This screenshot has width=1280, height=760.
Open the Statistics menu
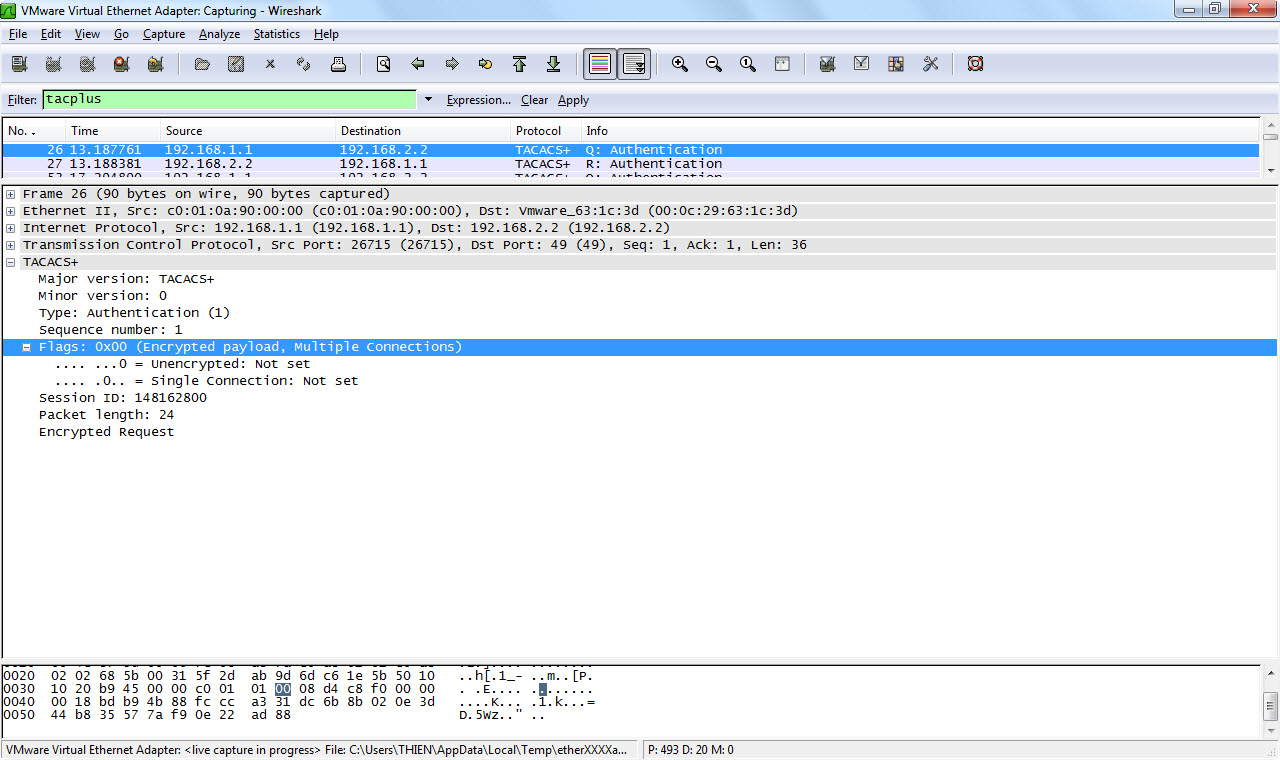click(276, 34)
